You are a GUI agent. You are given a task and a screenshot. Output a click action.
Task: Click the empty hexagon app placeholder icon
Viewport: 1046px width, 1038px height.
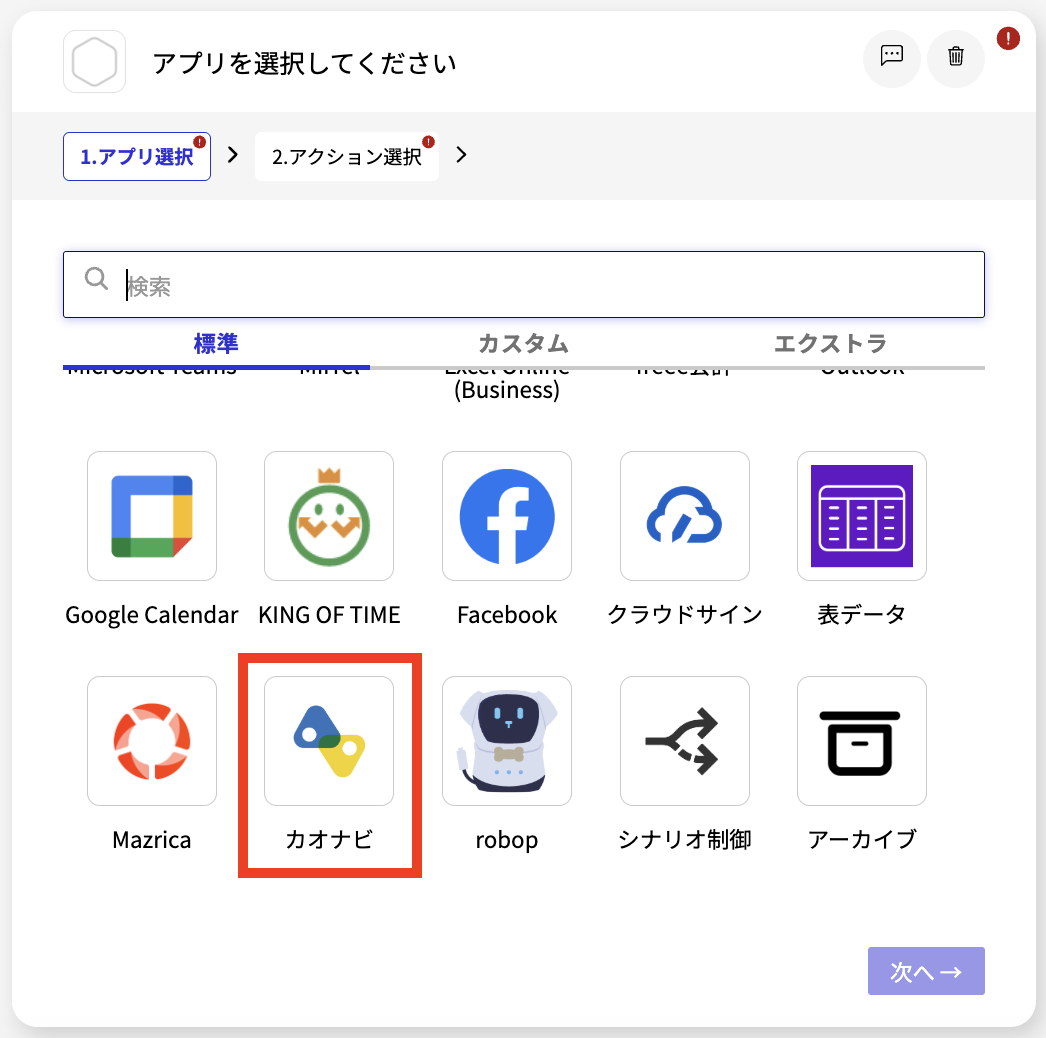click(x=94, y=61)
